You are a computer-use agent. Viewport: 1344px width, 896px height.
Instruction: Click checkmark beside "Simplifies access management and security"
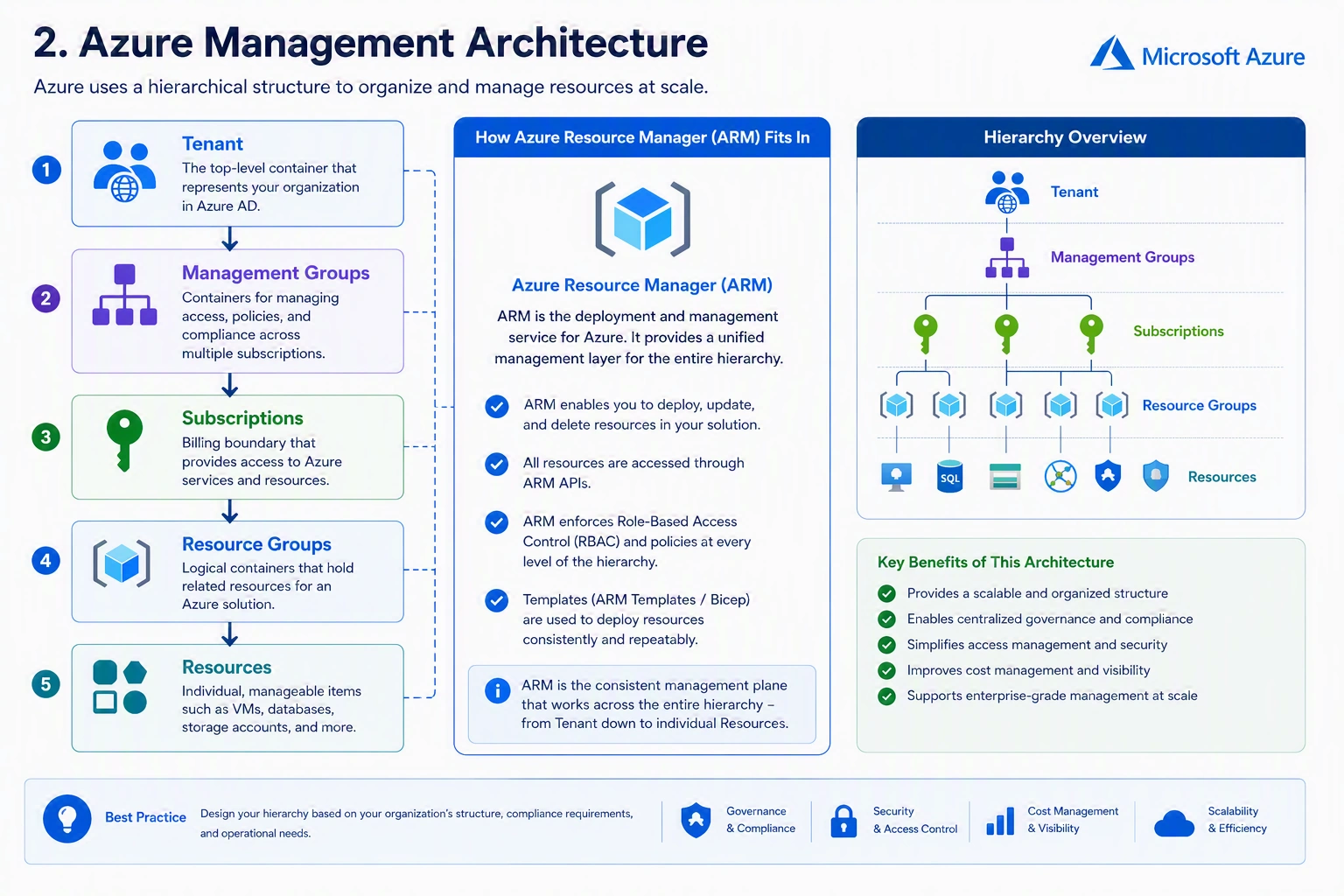[x=886, y=645]
